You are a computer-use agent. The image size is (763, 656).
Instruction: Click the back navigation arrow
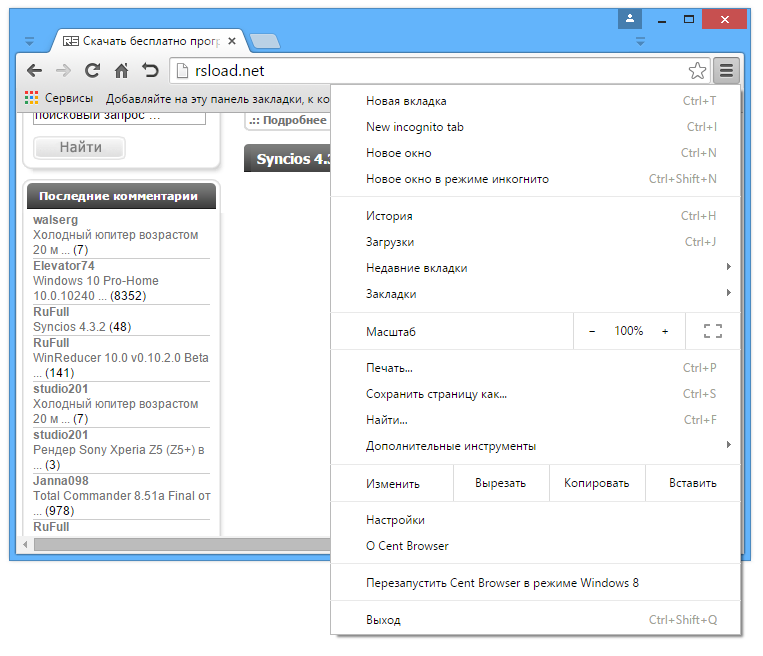click(35, 71)
